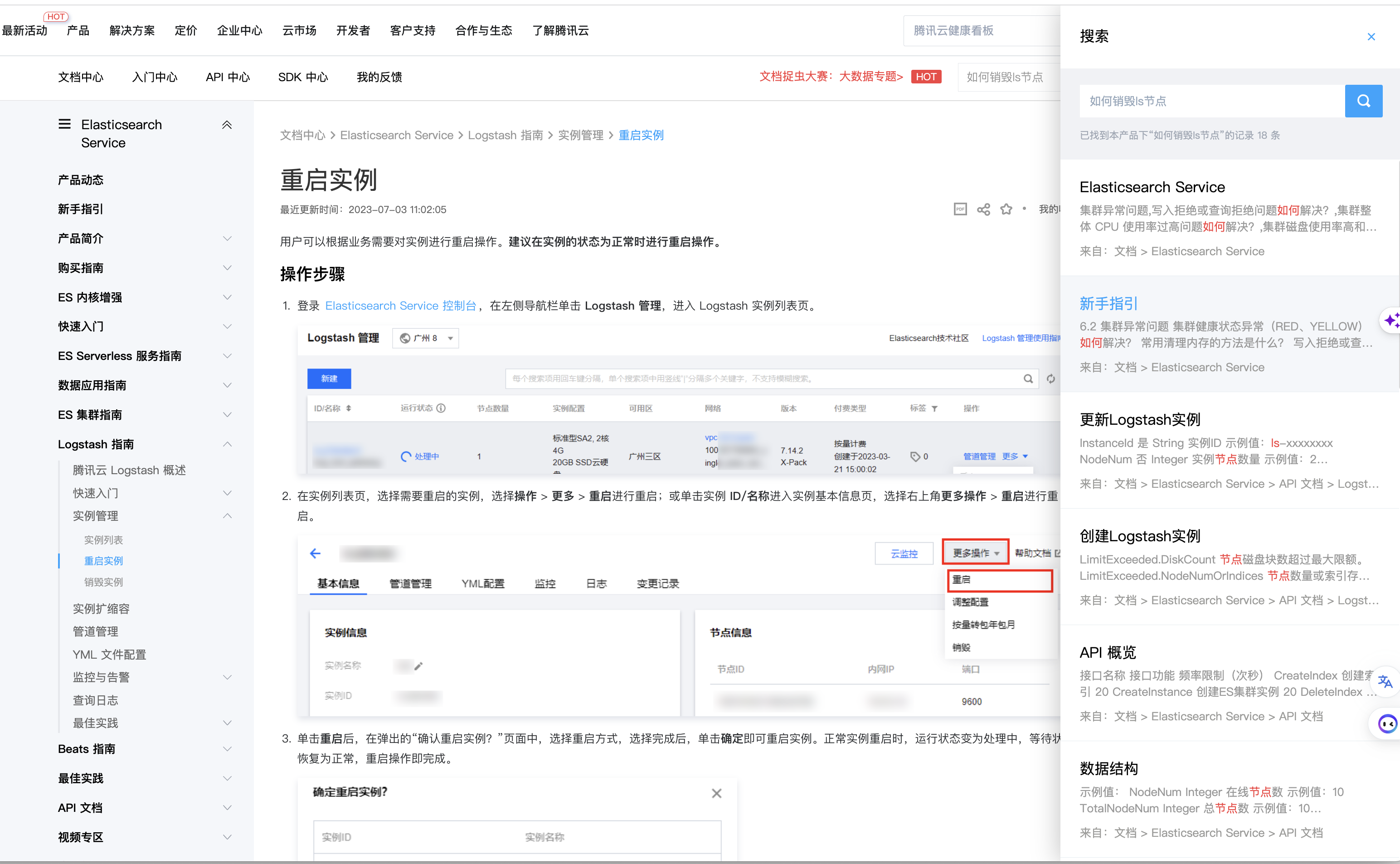The width and height of the screenshot is (1400, 864).
Task: Open the chat robot floating icon
Action: [1386, 724]
